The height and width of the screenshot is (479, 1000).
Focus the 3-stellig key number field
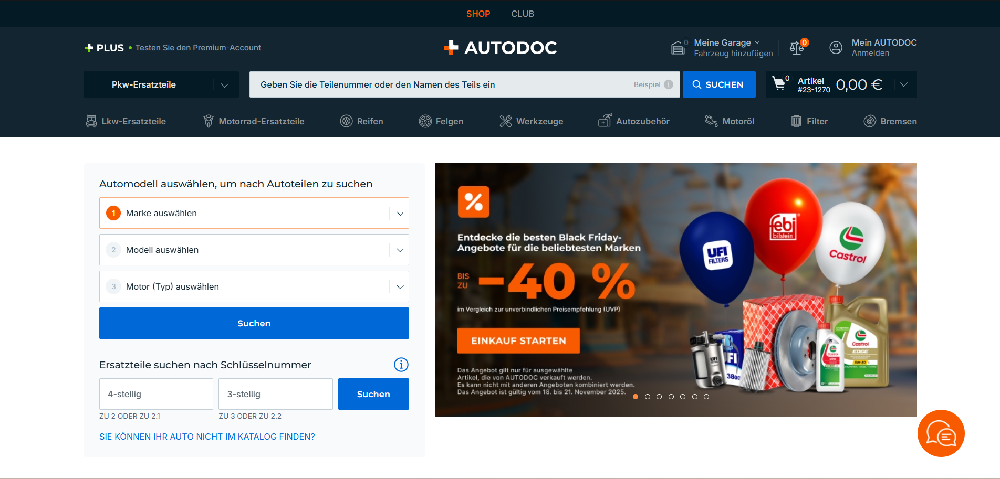point(276,394)
